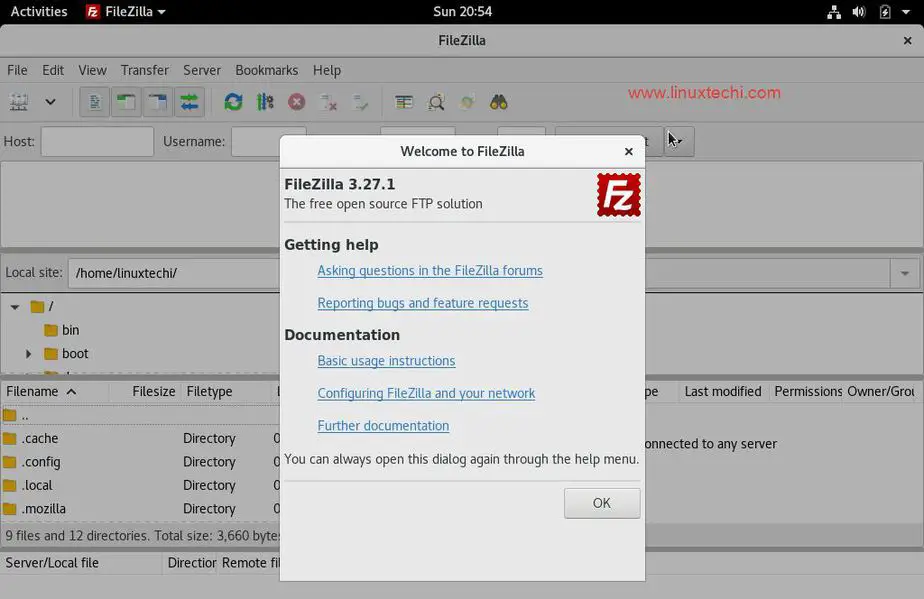Open the network icon in system tray
Image resolution: width=924 pixels, height=599 pixels.
[834, 12]
